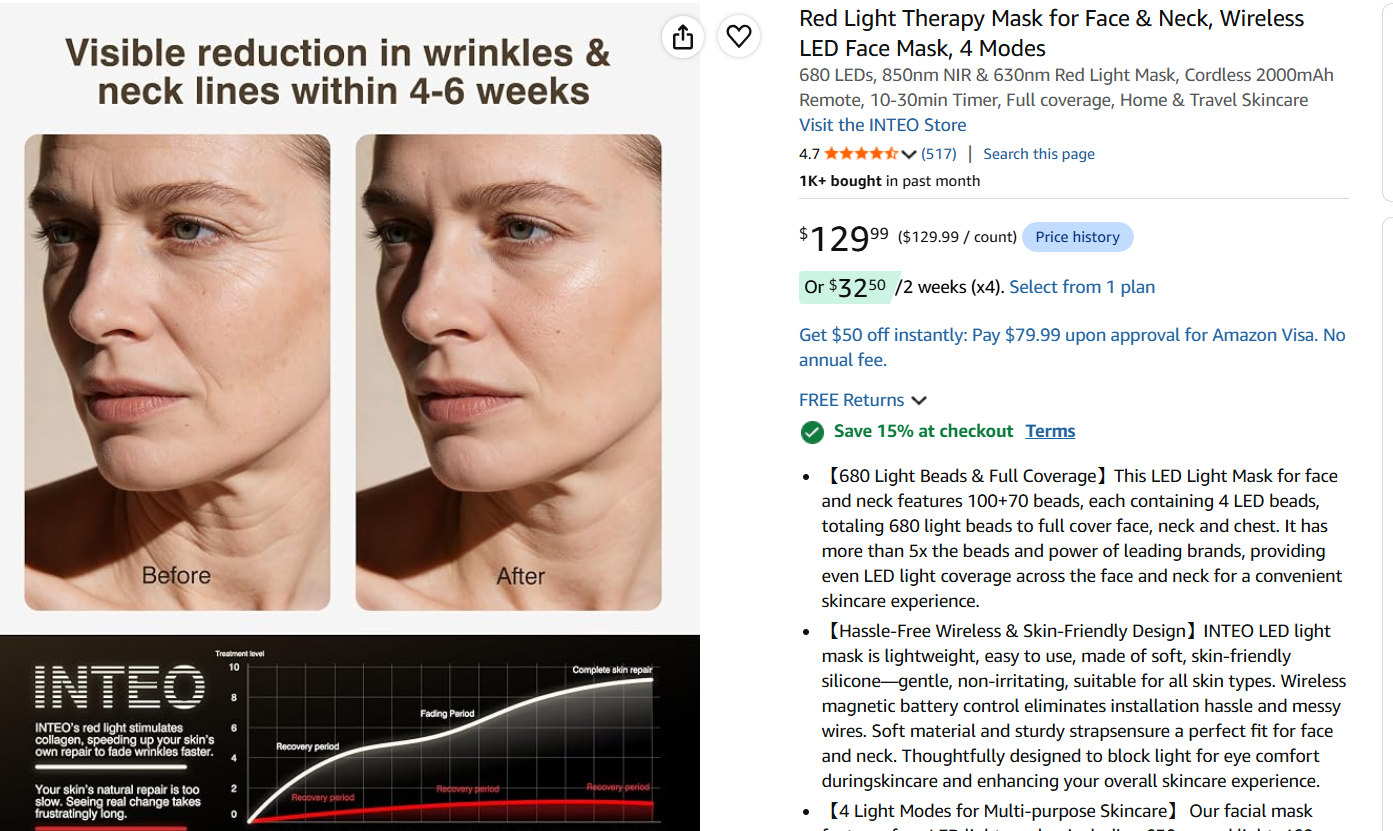Add item to wishlist via heart icon

(x=739, y=37)
